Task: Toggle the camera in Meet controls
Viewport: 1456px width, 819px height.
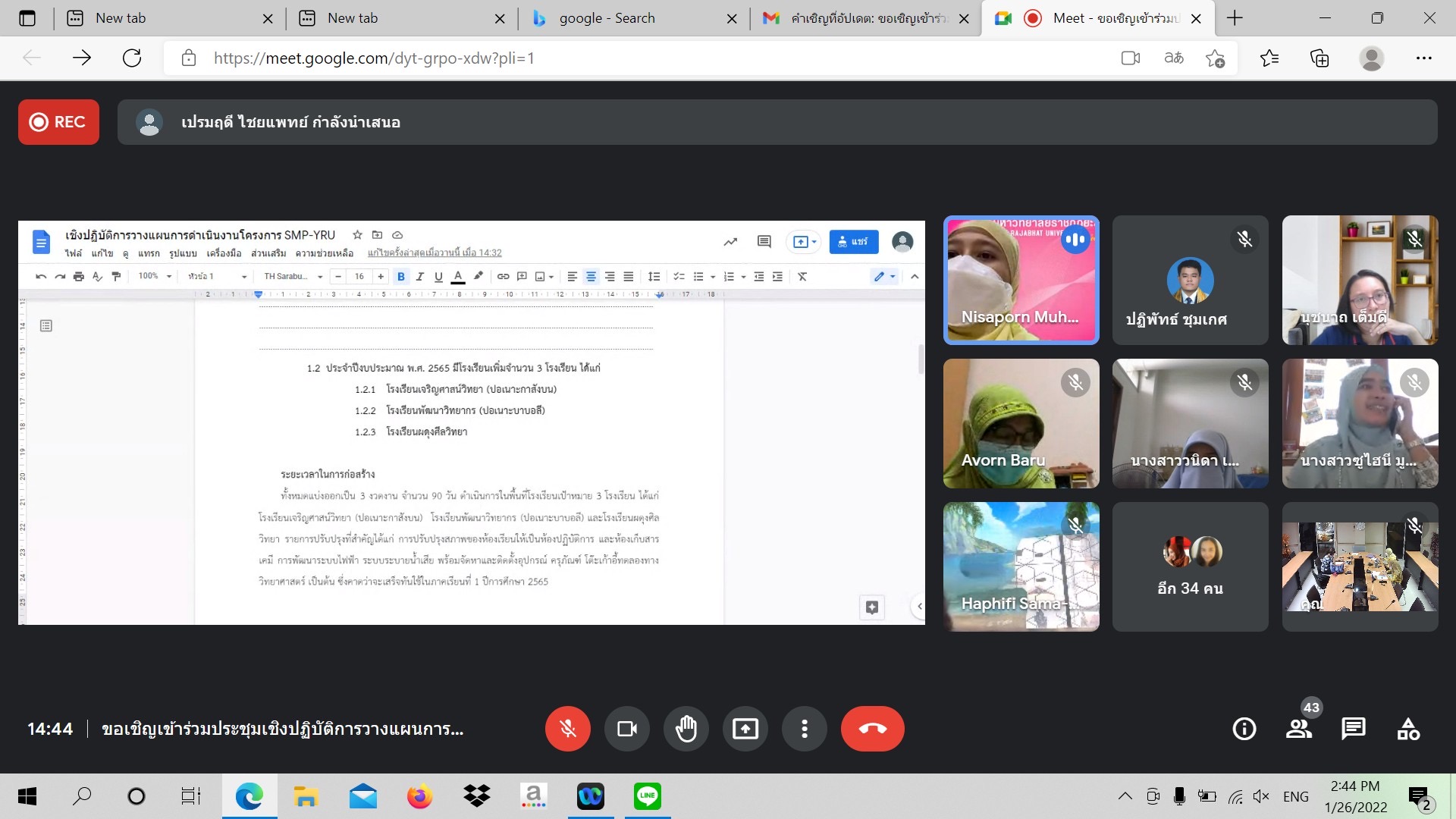Action: point(626,729)
